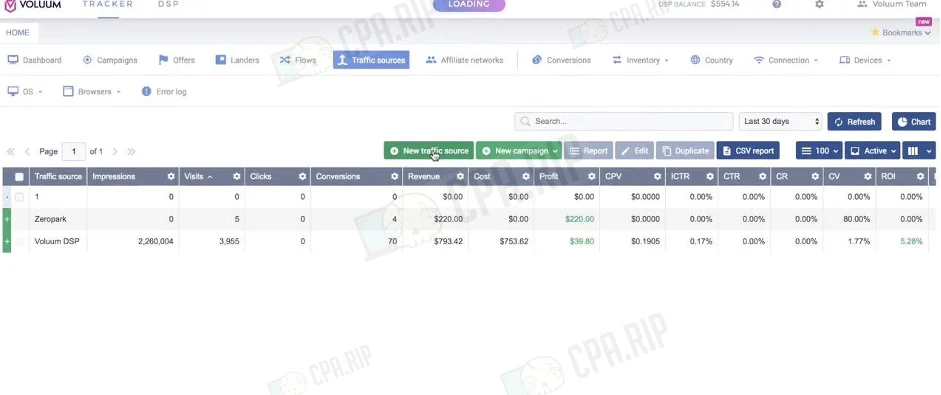Open the Affiliate networks view
This screenshot has width=941, height=395.
(x=464, y=60)
